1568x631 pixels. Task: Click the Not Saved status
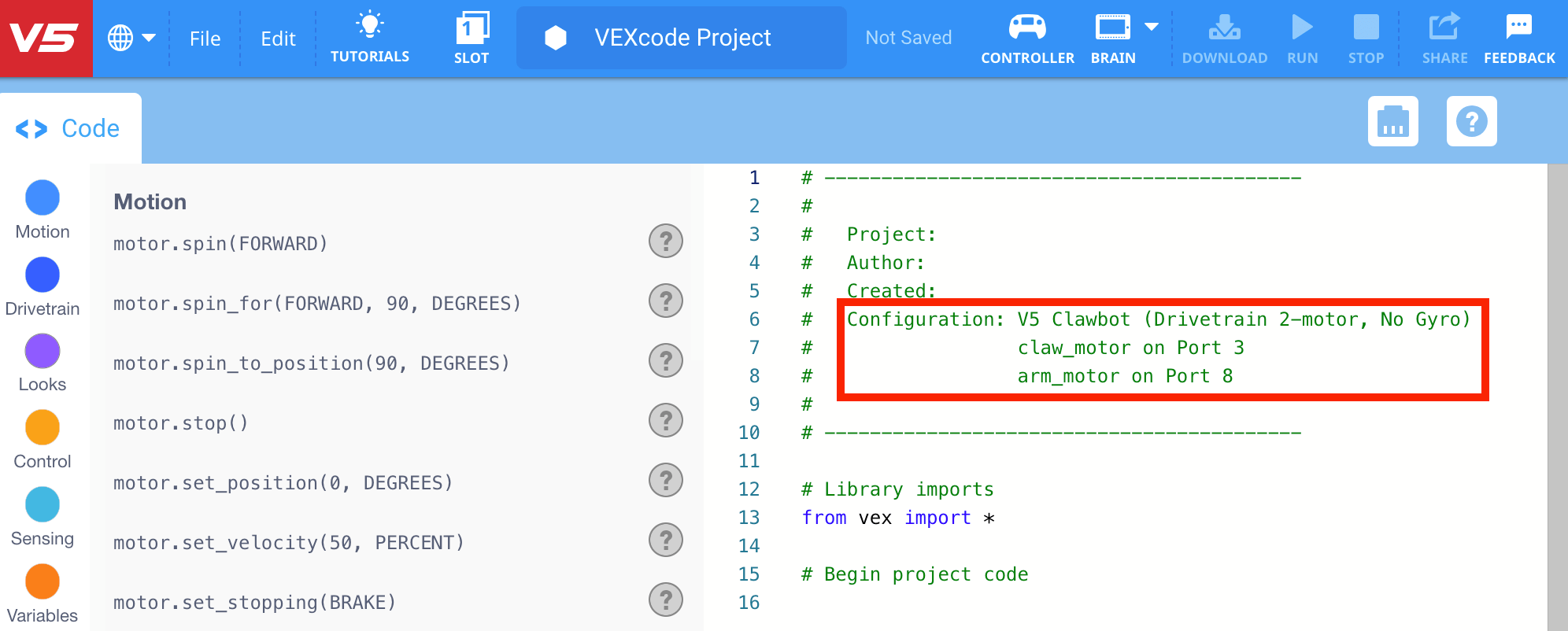(908, 38)
